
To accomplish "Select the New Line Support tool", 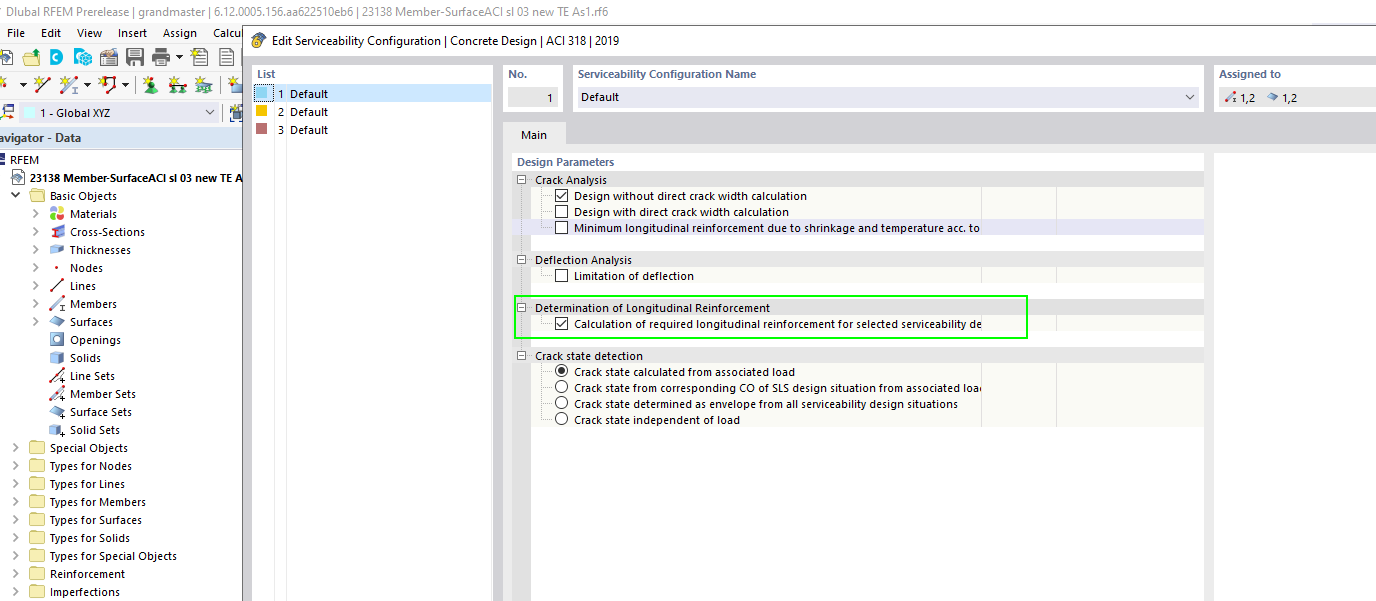I will [x=177, y=84].
